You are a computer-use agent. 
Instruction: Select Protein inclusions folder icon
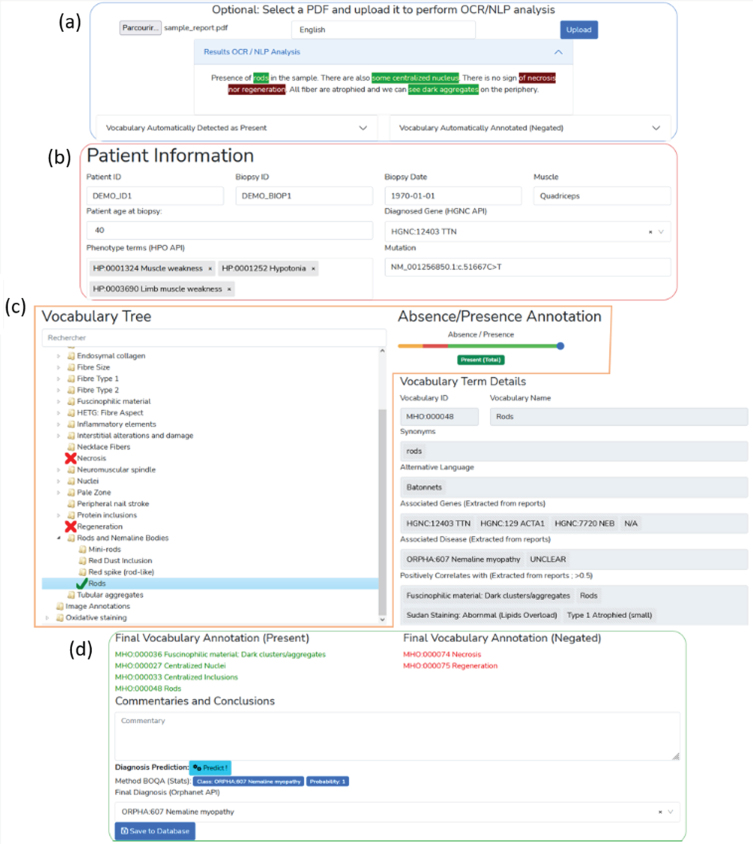pos(71,515)
